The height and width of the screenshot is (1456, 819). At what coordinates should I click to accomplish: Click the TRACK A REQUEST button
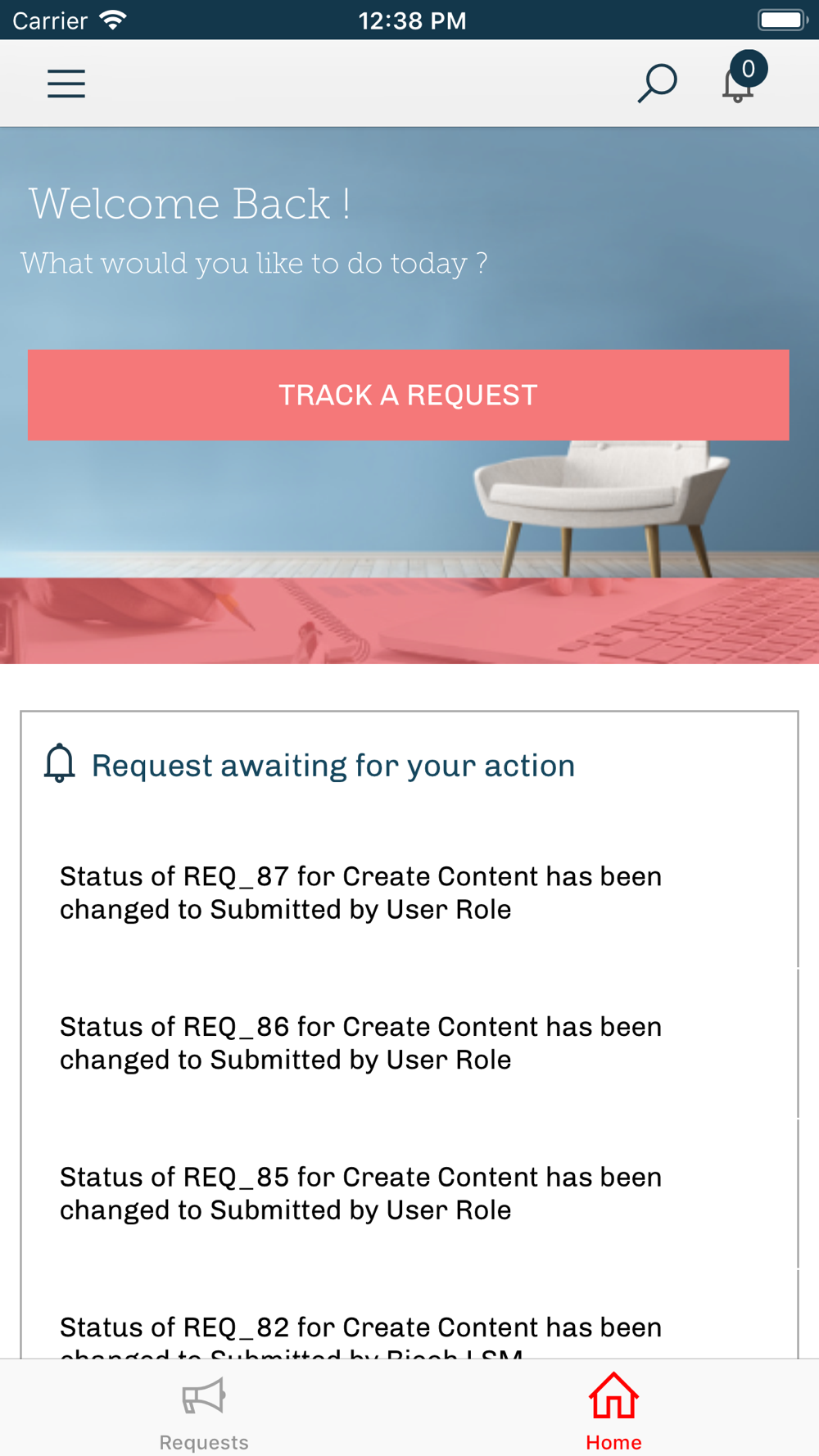click(409, 395)
